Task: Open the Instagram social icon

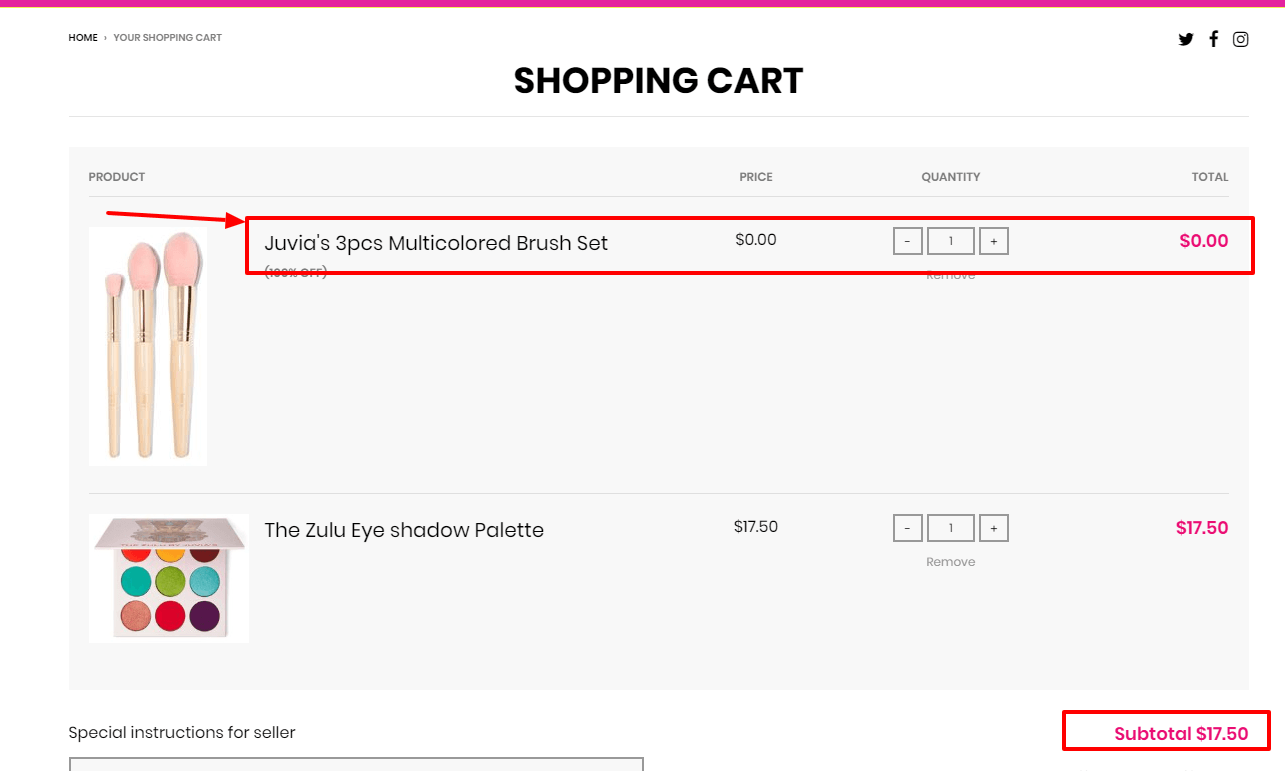Action: [x=1241, y=39]
